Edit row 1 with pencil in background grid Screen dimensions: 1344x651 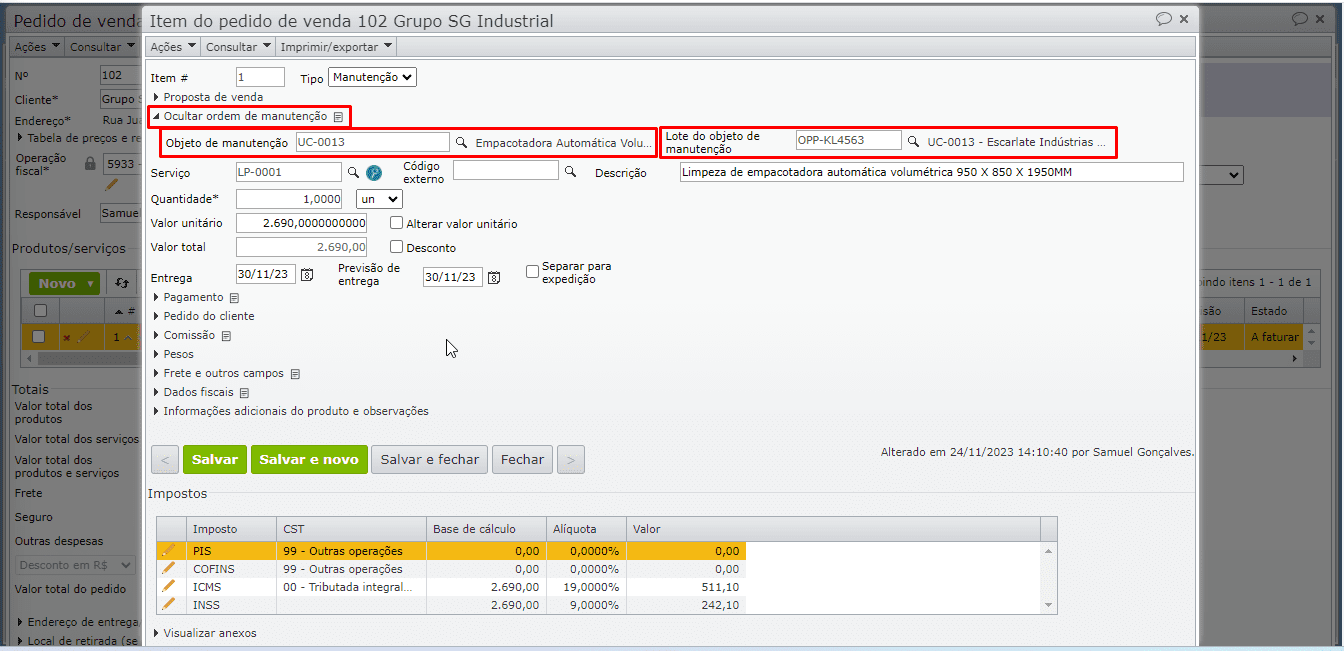pos(83,337)
